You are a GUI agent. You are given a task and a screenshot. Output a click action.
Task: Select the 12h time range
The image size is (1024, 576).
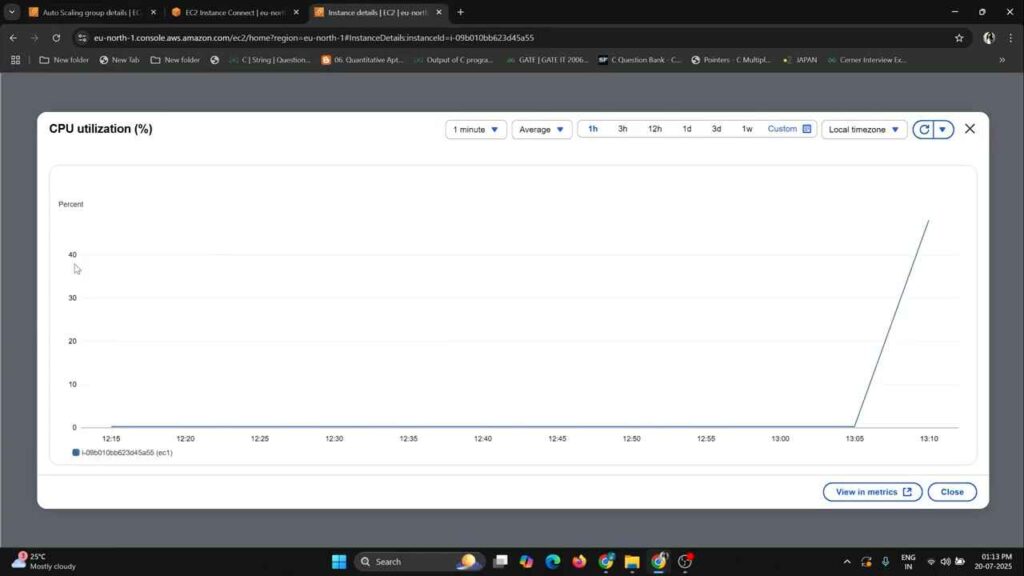[x=654, y=129]
